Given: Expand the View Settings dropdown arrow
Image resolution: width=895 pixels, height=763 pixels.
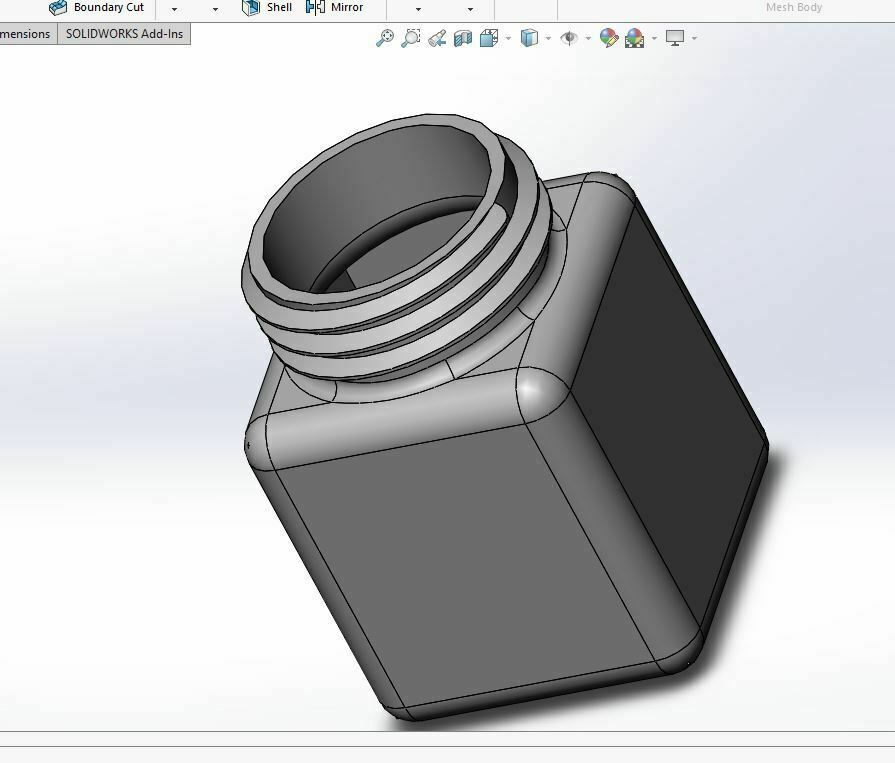Looking at the screenshot, I should (x=694, y=39).
